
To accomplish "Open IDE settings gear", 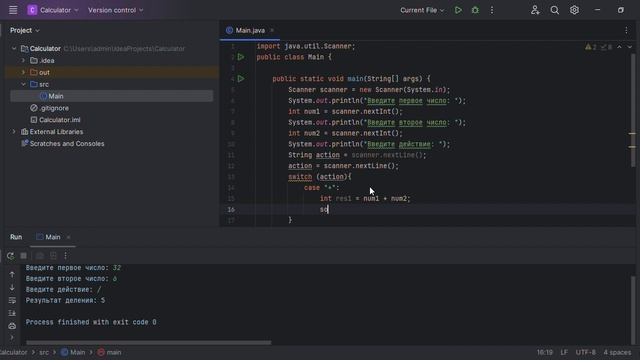I will 574,10.
